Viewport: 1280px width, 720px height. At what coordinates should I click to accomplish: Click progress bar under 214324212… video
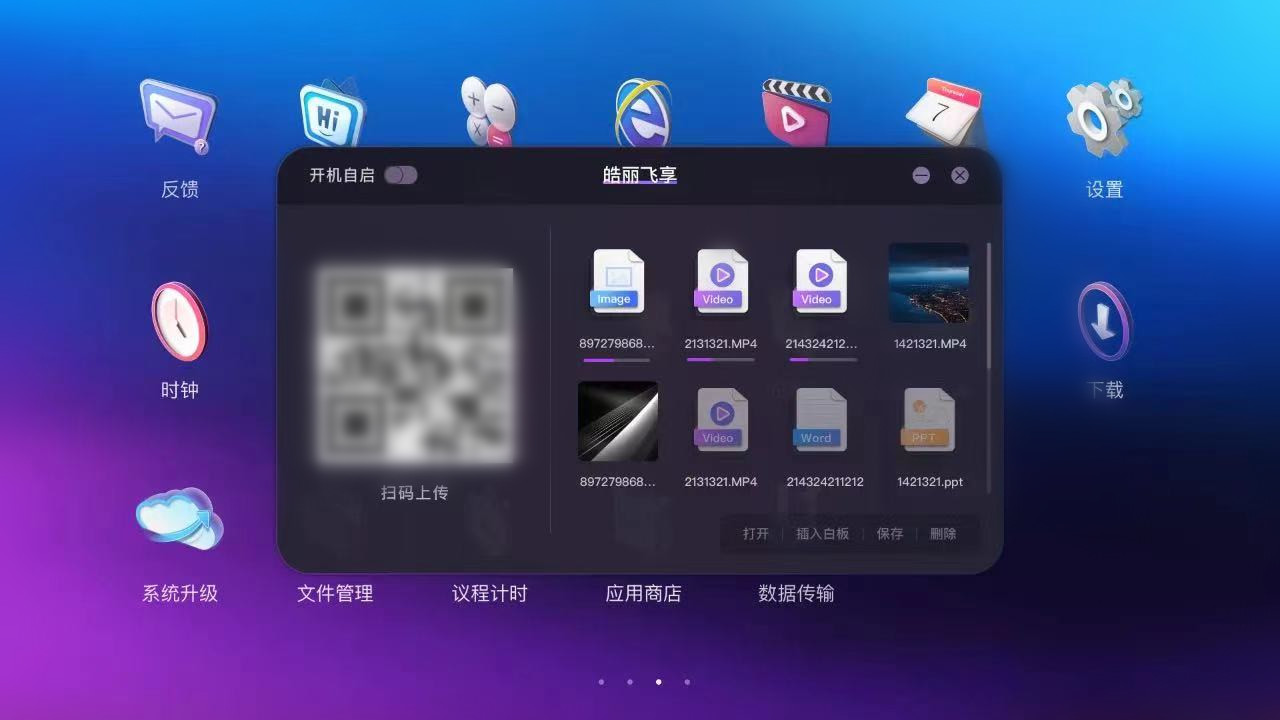click(x=823, y=360)
